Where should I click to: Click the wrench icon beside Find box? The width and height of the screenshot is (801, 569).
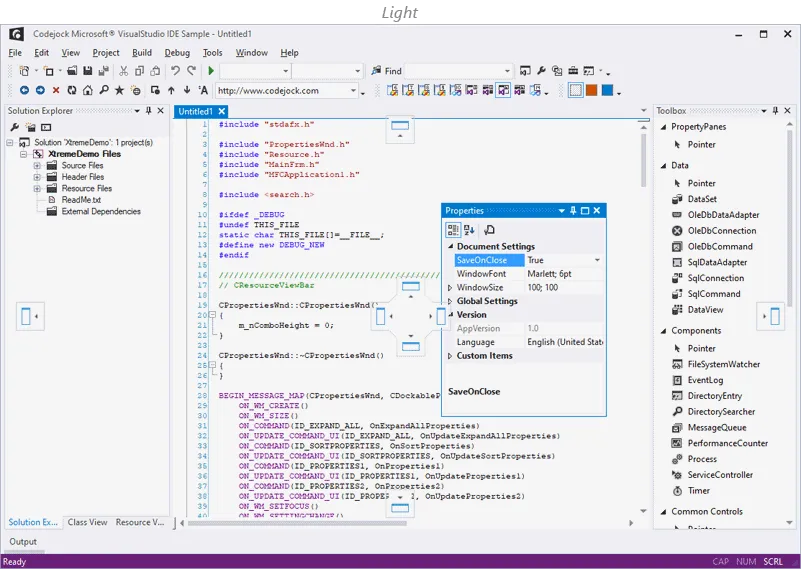click(x=541, y=71)
